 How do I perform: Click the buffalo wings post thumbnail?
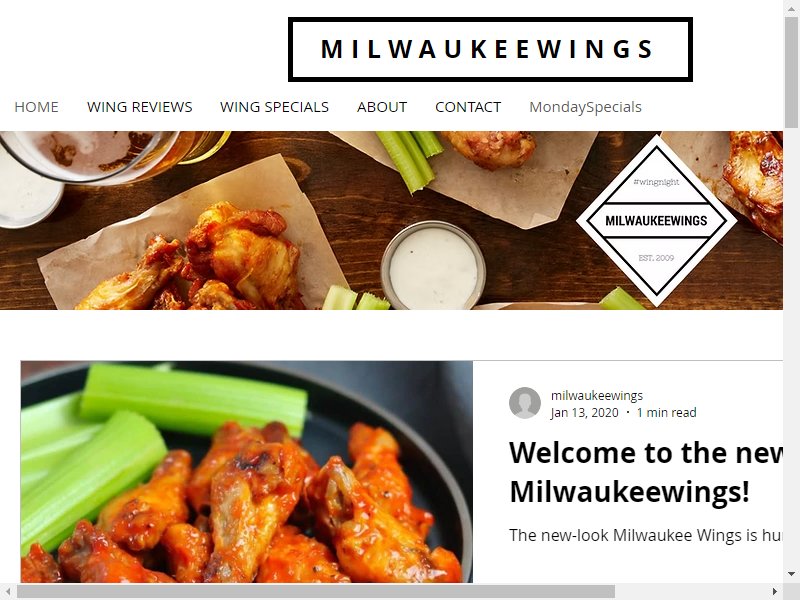click(246, 472)
